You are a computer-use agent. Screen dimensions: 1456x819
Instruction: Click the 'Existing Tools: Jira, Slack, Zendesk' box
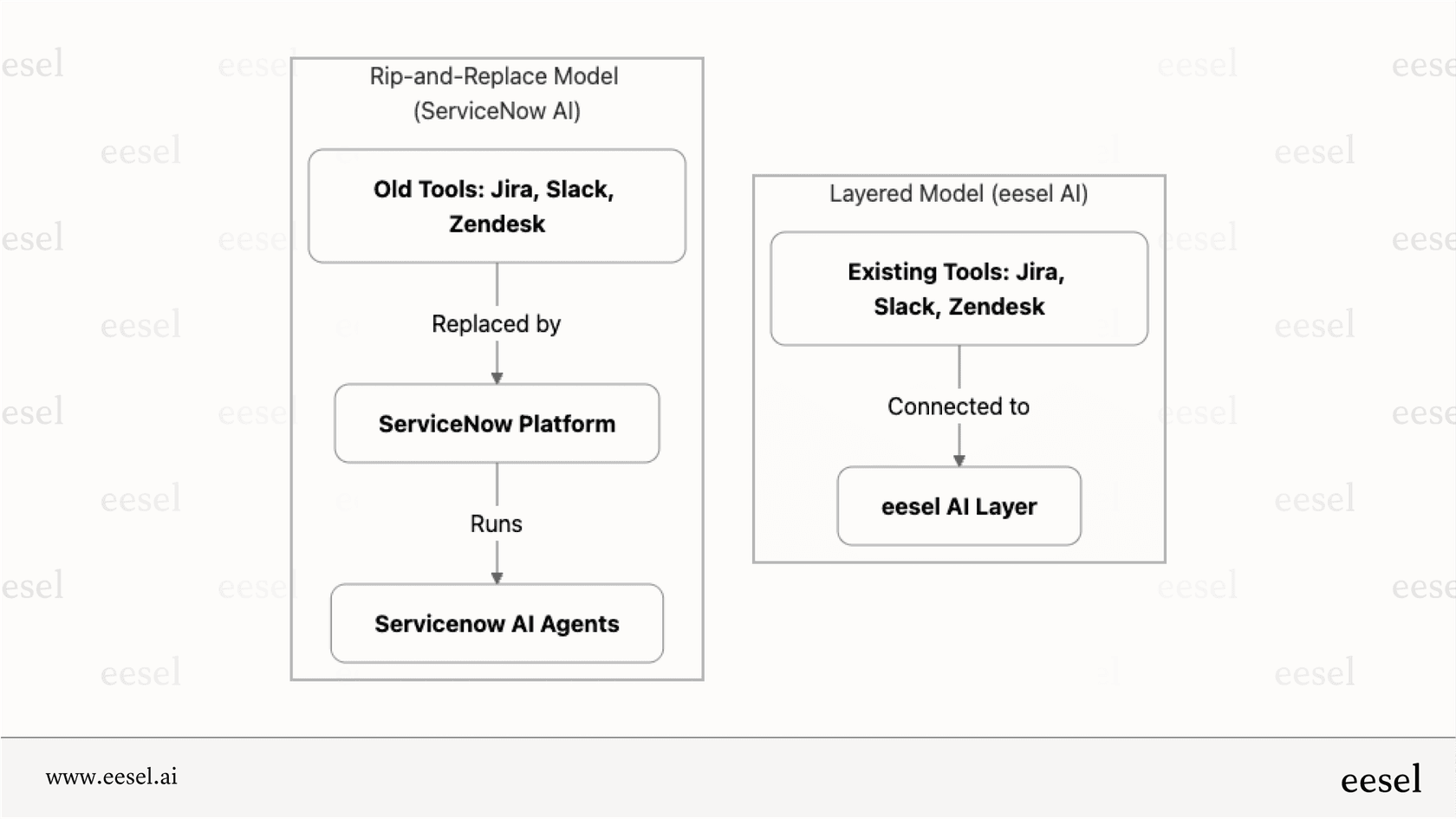(959, 289)
